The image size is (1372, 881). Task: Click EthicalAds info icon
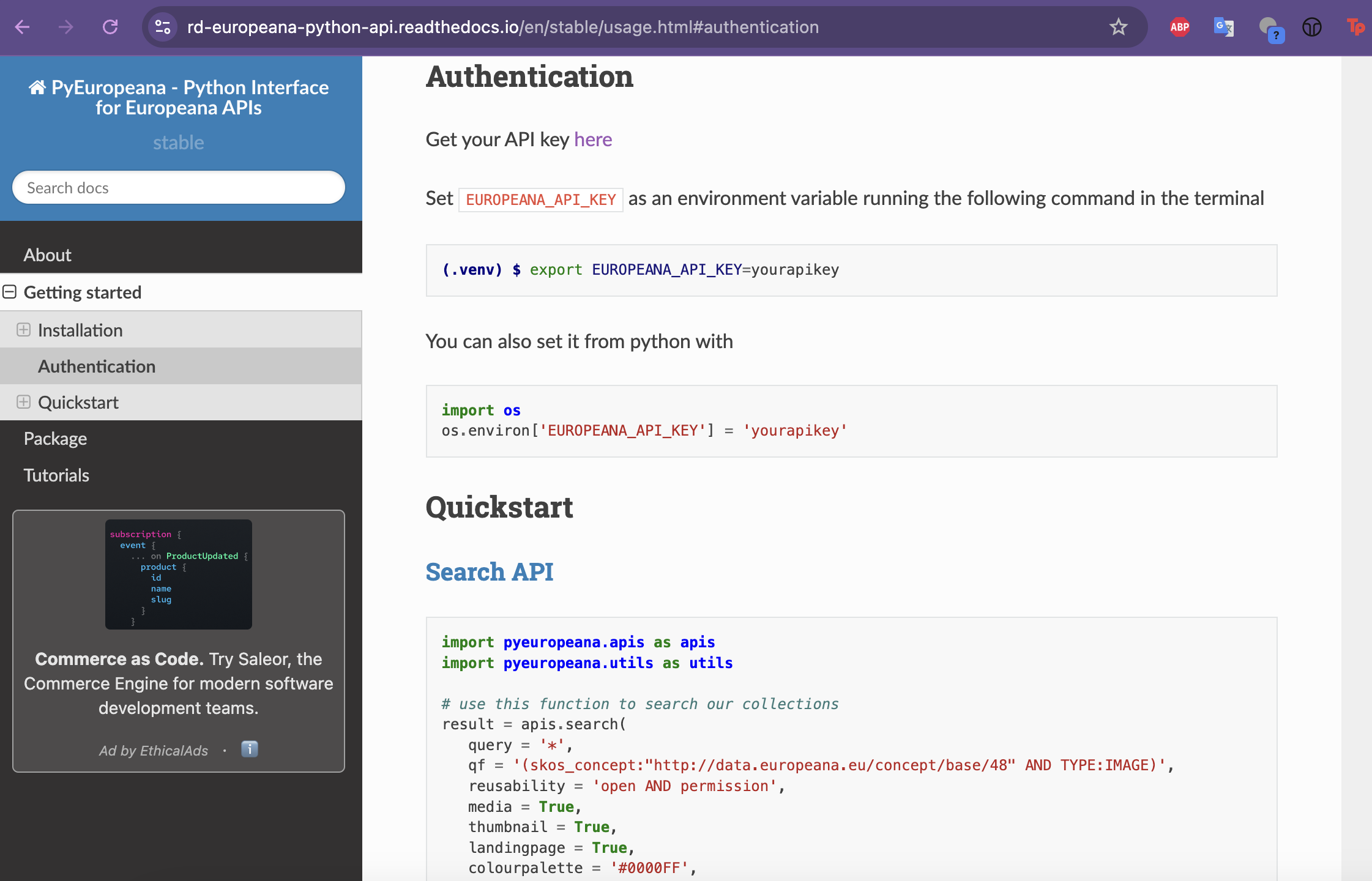point(250,749)
